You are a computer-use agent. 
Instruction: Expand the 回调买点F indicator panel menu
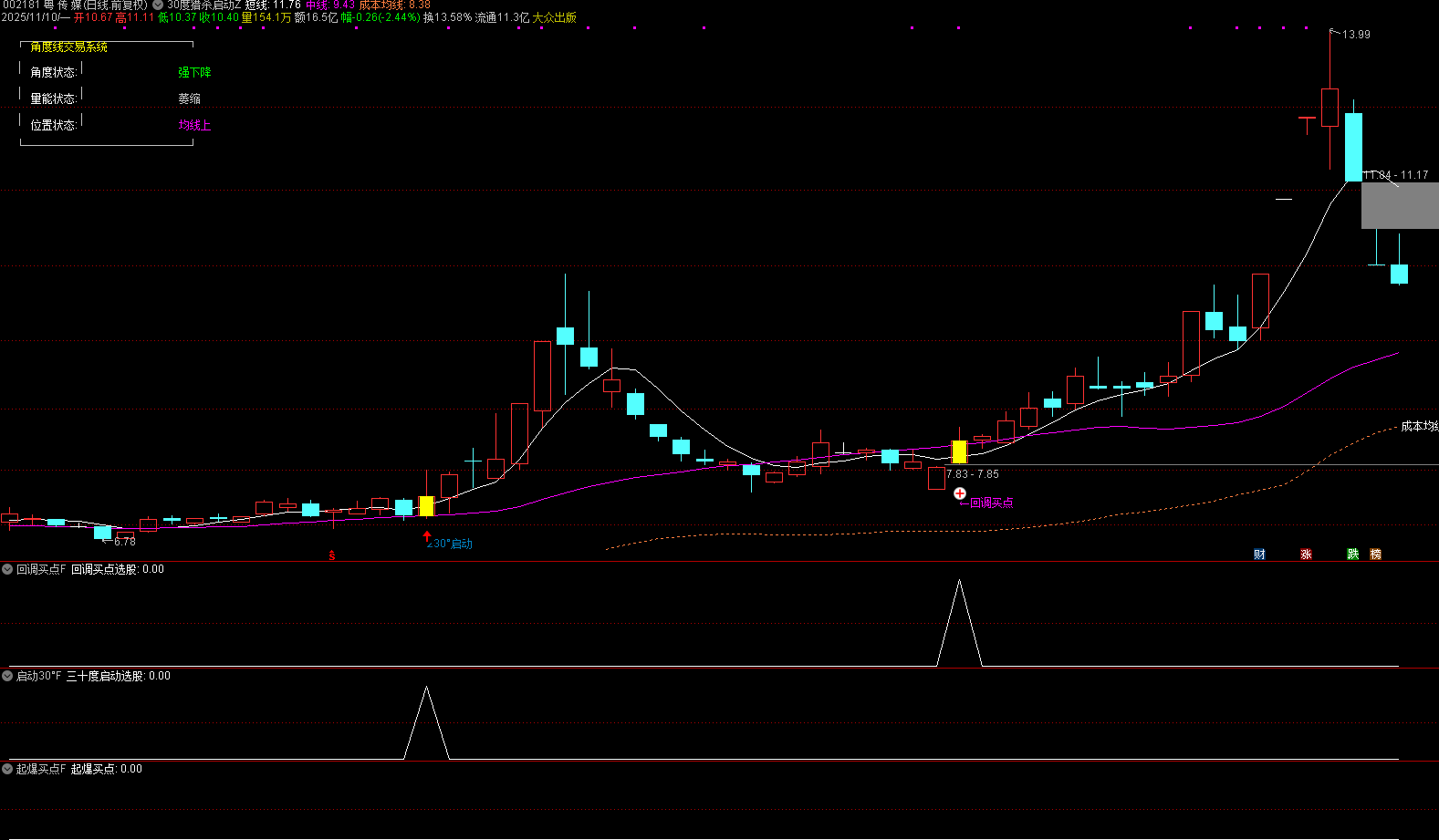point(7,569)
